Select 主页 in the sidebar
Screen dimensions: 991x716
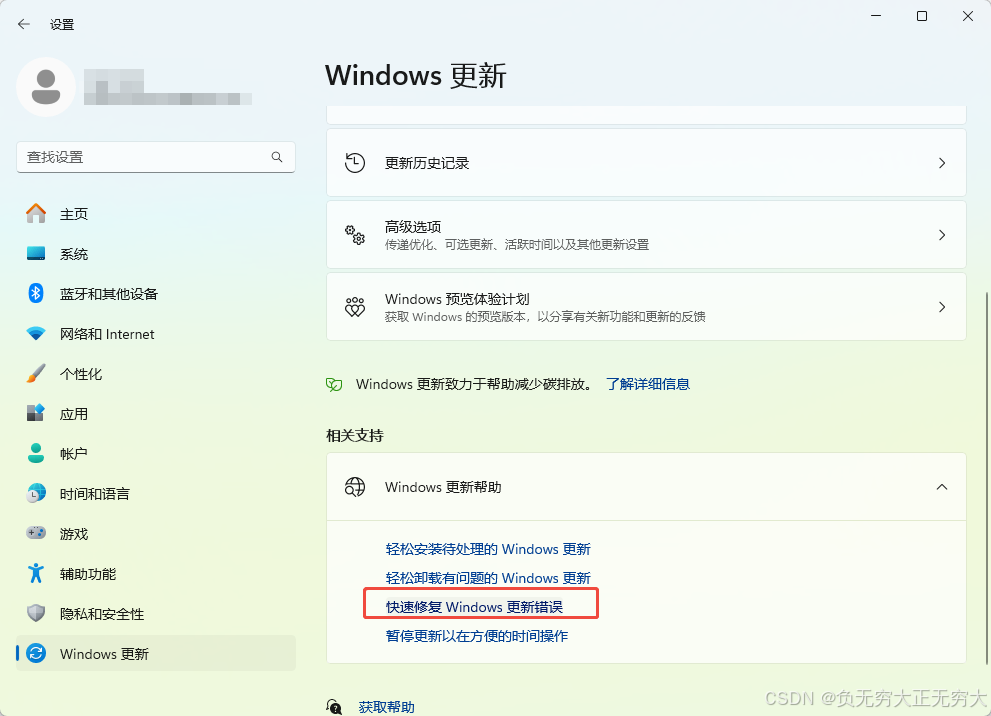click(x=155, y=214)
